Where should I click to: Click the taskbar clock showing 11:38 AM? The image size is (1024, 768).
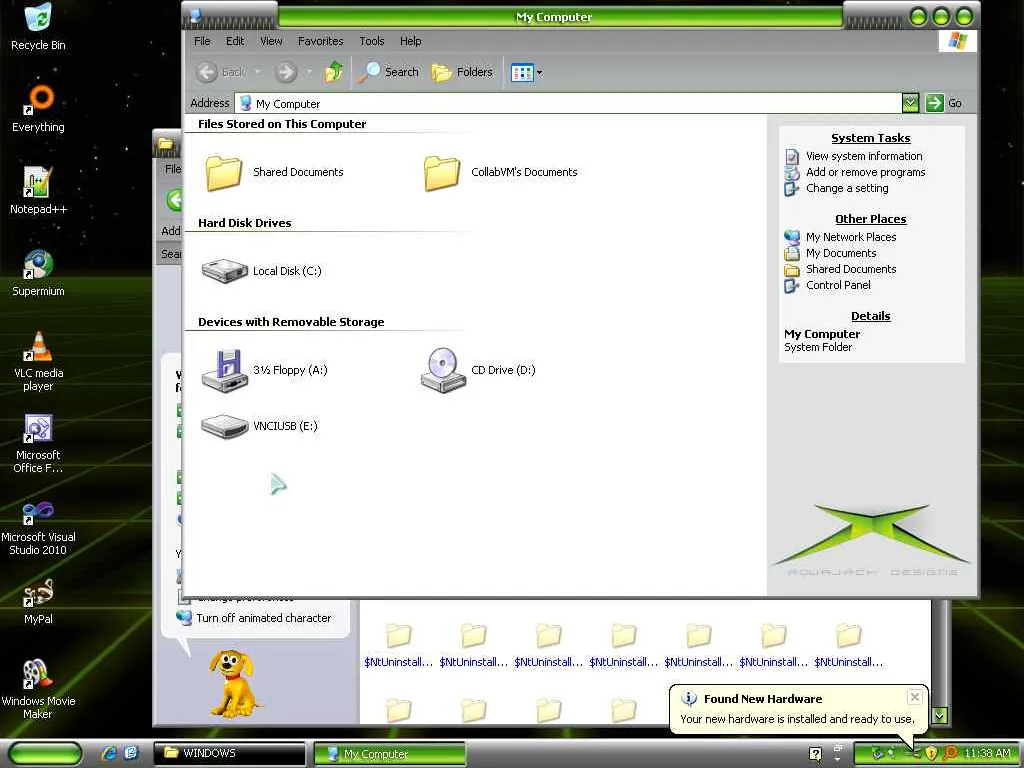[x=987, y=754]
